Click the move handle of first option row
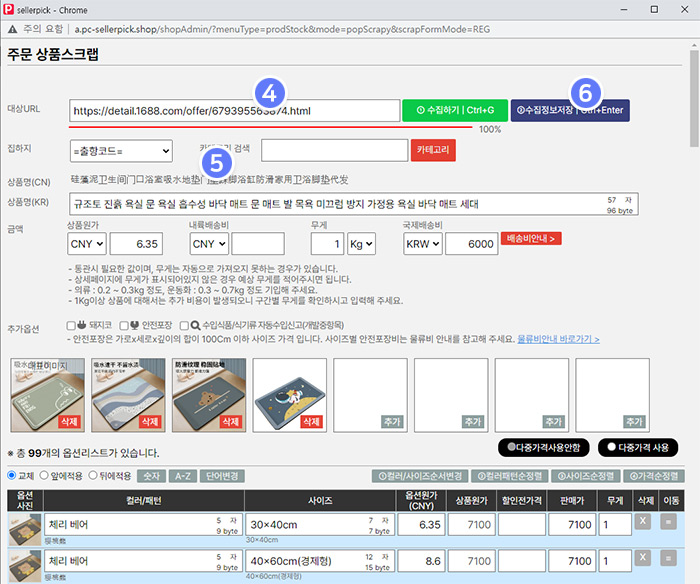700x584 pixels. (667, 520)
